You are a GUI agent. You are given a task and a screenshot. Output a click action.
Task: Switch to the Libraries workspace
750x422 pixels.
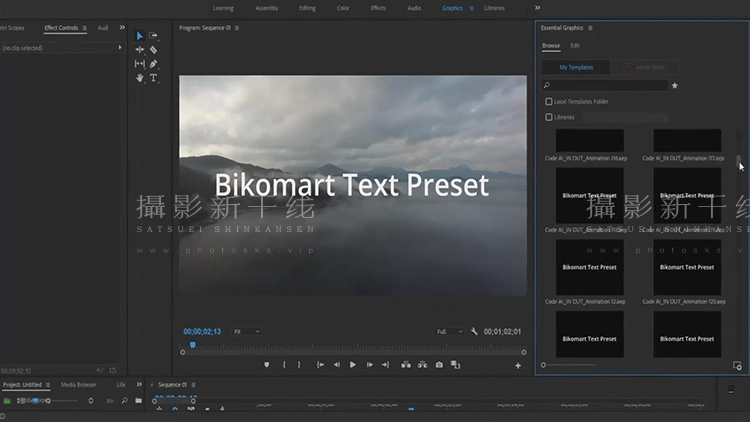(x=495, y=8)
